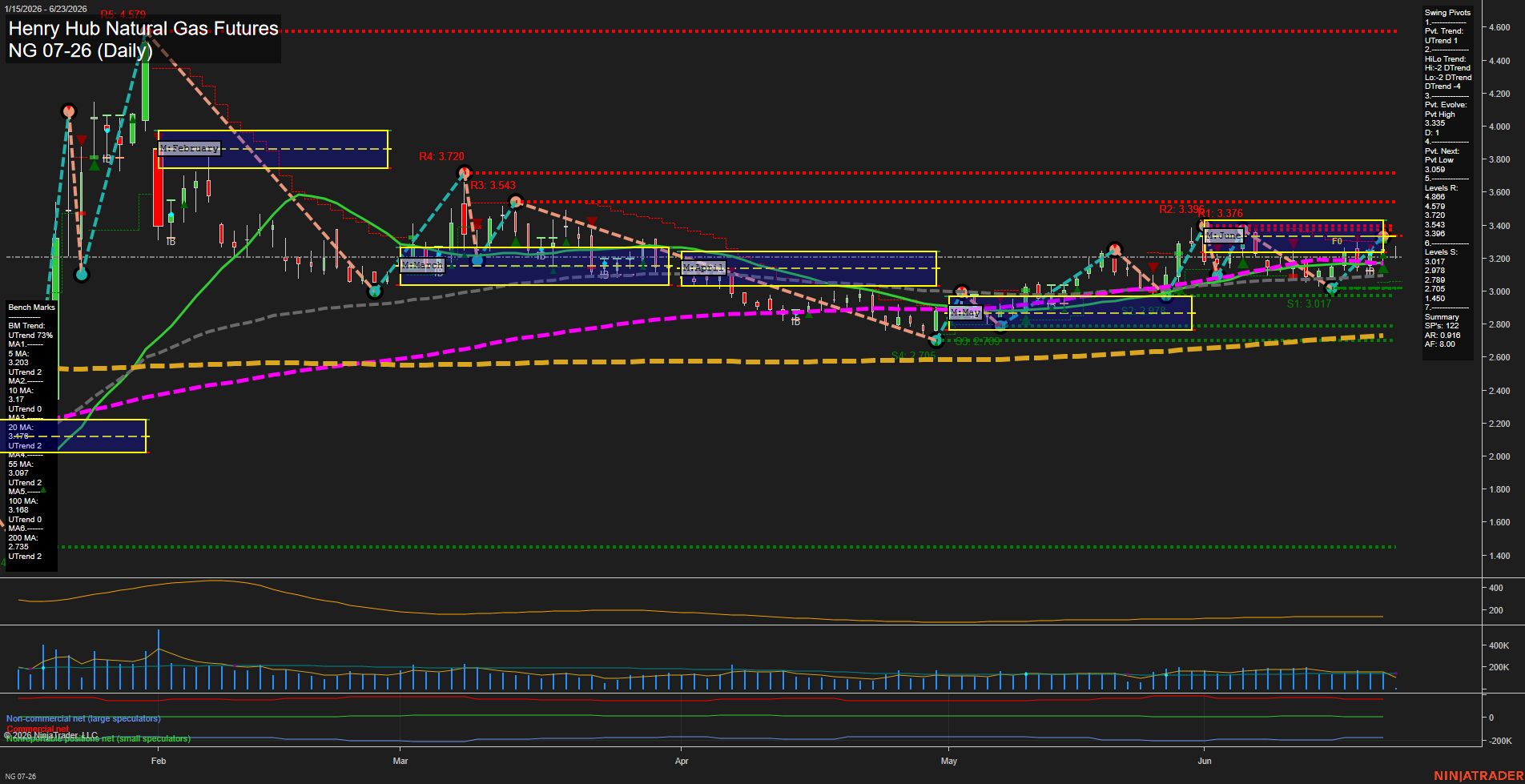1525x784 pixels.
Task: Click the Feb time axis marker
Action: pos(158,761)
